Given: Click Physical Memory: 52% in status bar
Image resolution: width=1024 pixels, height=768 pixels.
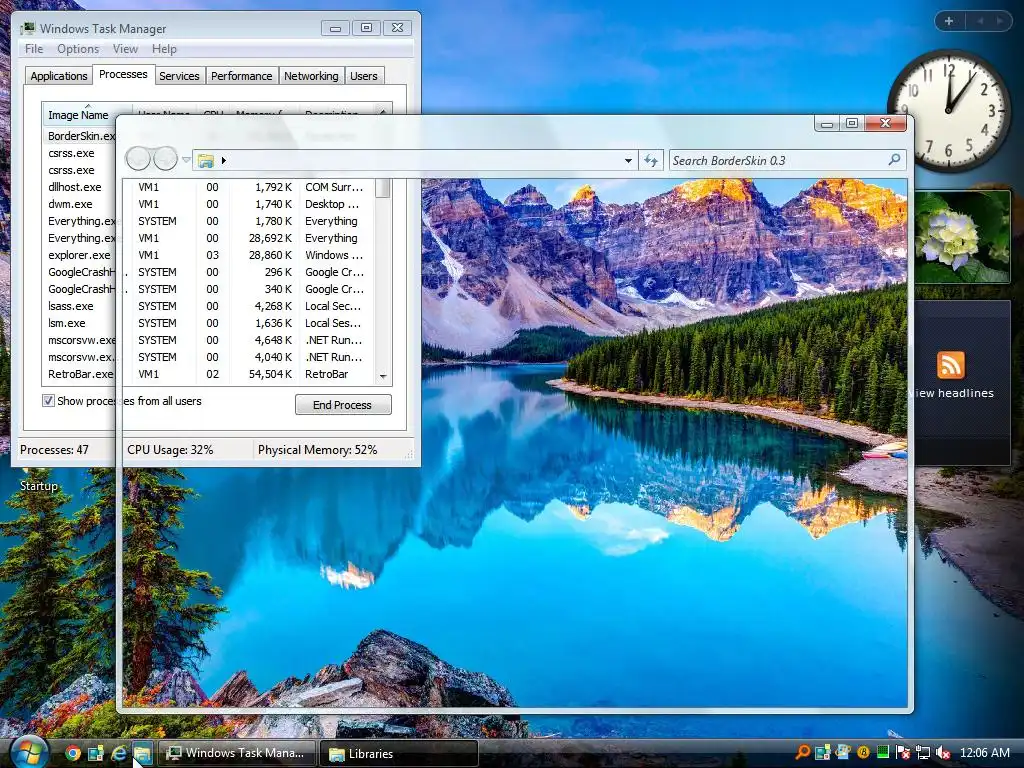Looking at the screenshot, I should click(317, 449).
